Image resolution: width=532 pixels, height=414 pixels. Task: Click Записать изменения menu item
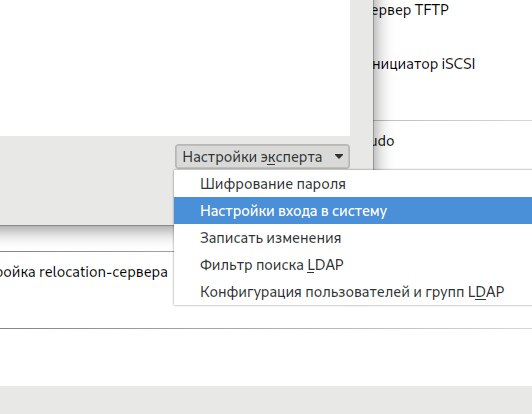(353, 238)
